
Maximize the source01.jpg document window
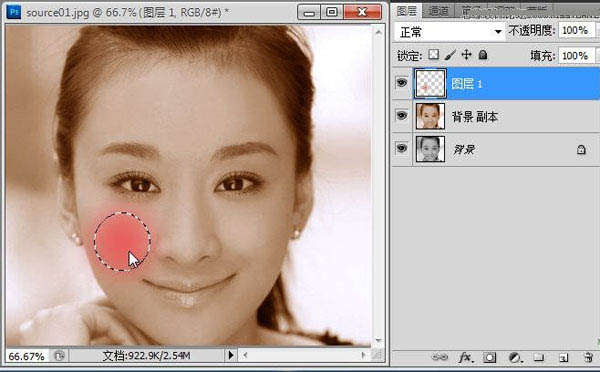coord(332,12)
